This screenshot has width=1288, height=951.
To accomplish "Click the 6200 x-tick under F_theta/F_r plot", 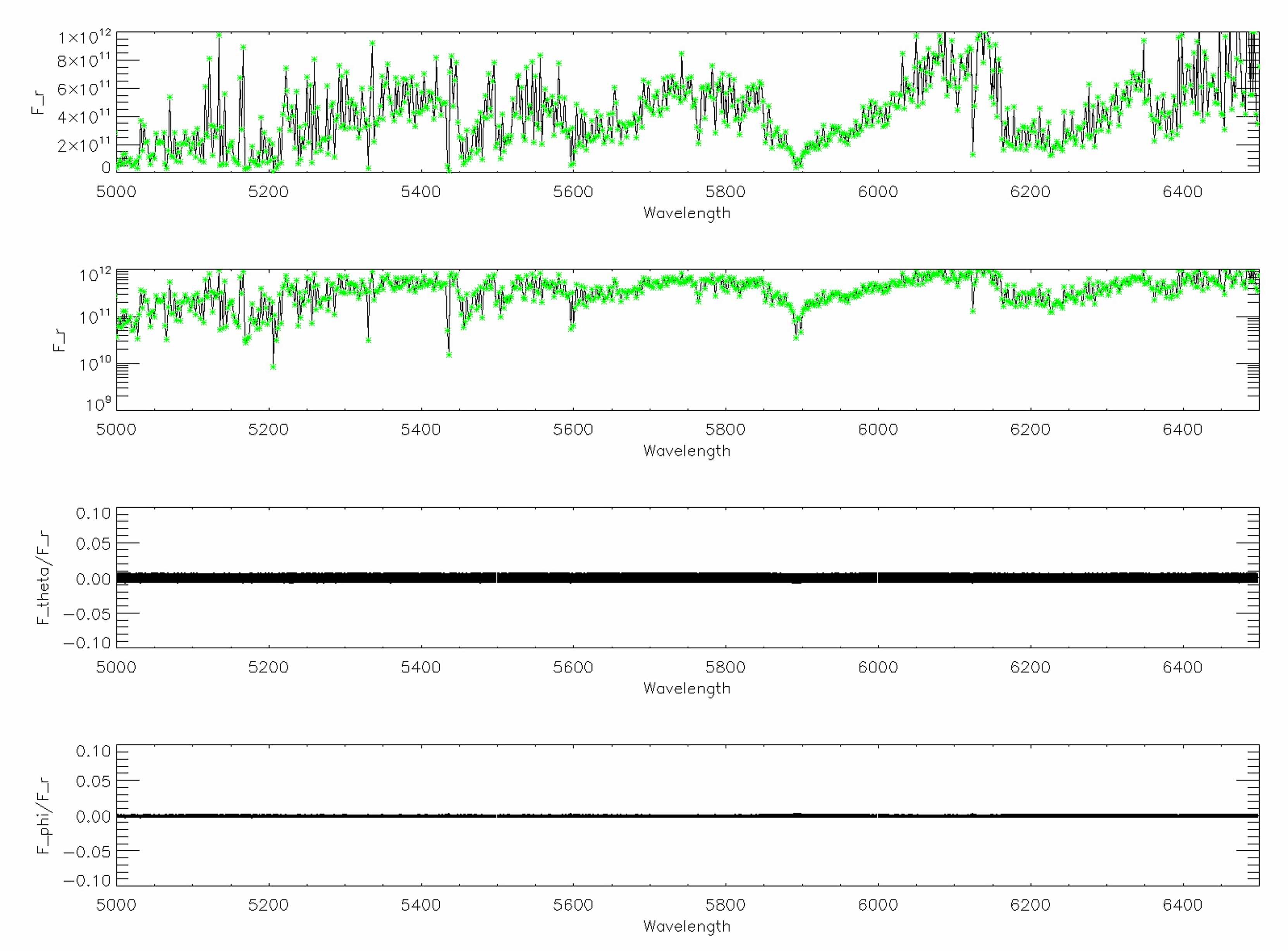I will (1030, 667).
